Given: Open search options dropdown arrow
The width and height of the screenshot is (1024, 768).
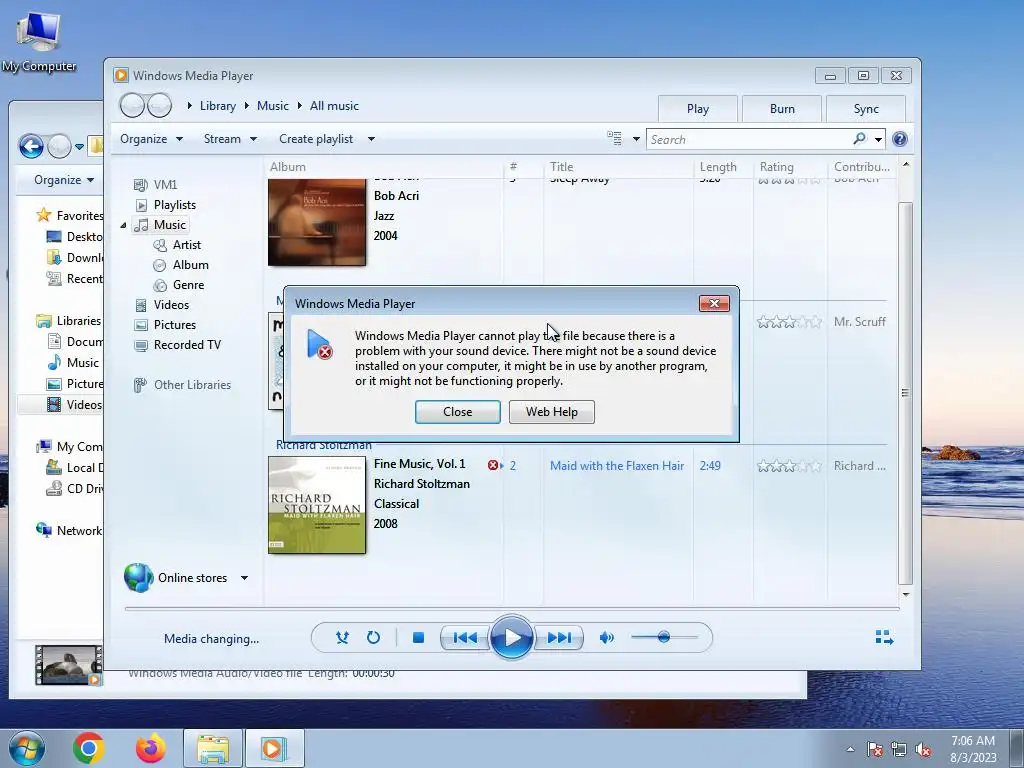Looking at the screenshot, I should 878,139.
